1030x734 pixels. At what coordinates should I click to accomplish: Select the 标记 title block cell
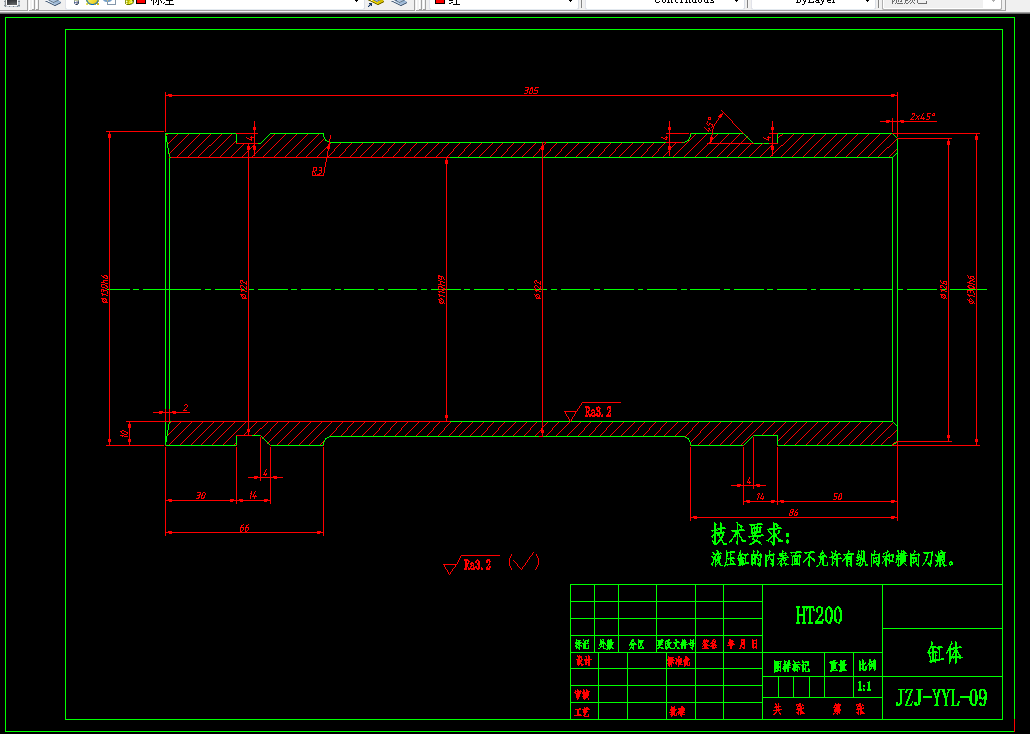tap(582, 645)
